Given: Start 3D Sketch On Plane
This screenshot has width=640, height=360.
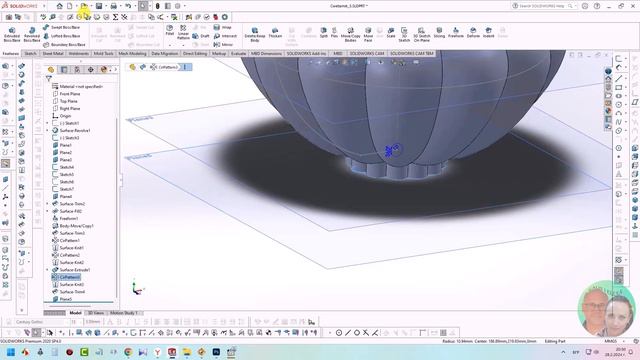Looking at the screenshot, I should [422, 35].
